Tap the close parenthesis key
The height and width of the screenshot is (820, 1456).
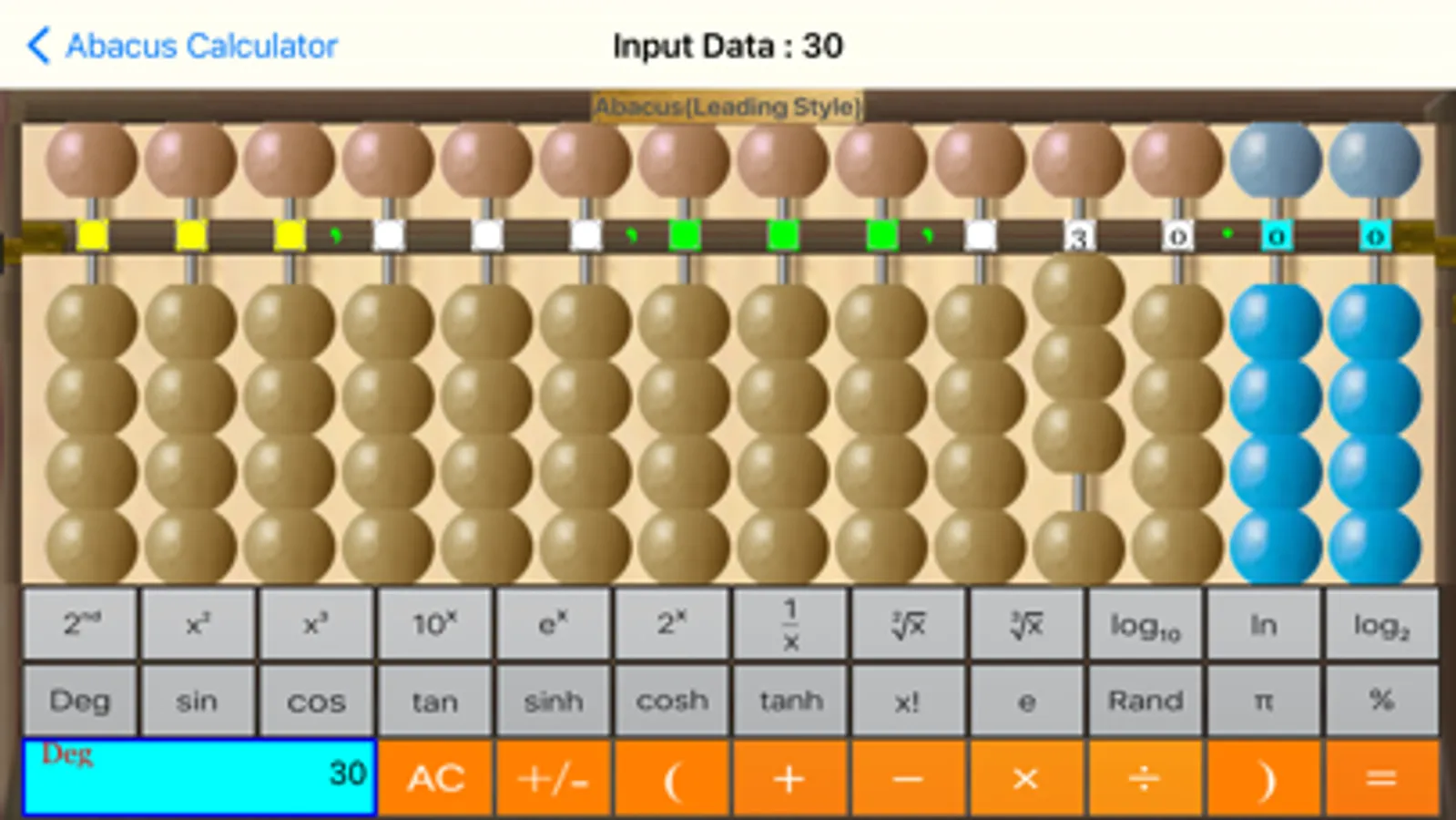1264,778
